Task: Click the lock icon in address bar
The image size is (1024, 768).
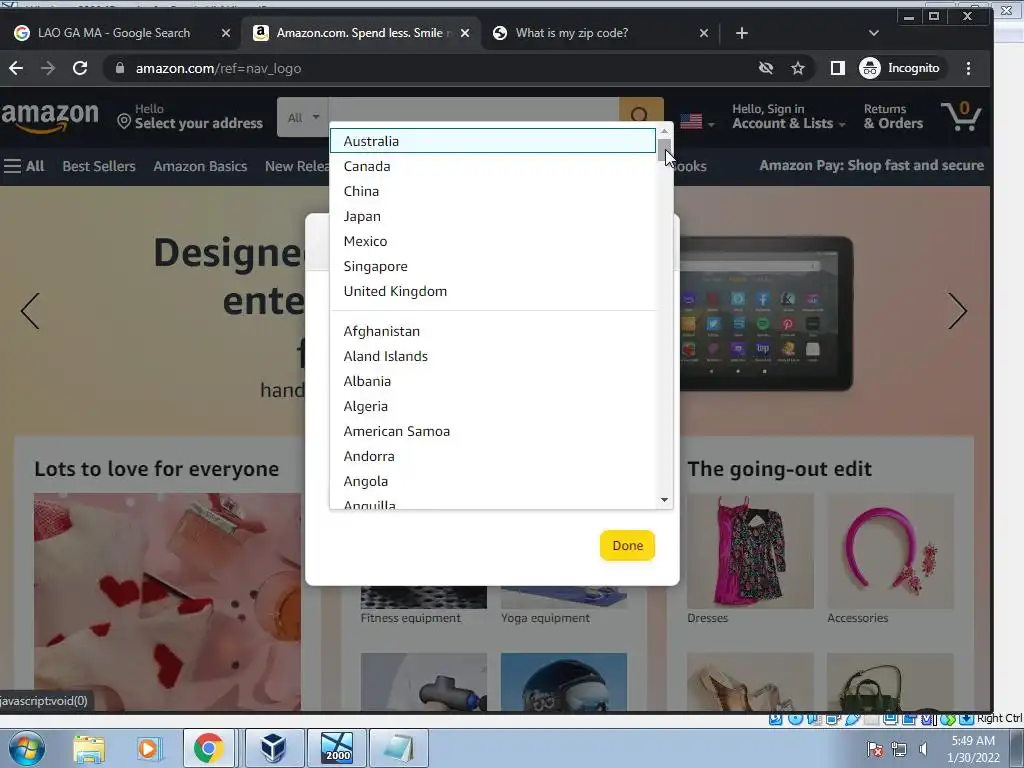Action: point(120,68)
